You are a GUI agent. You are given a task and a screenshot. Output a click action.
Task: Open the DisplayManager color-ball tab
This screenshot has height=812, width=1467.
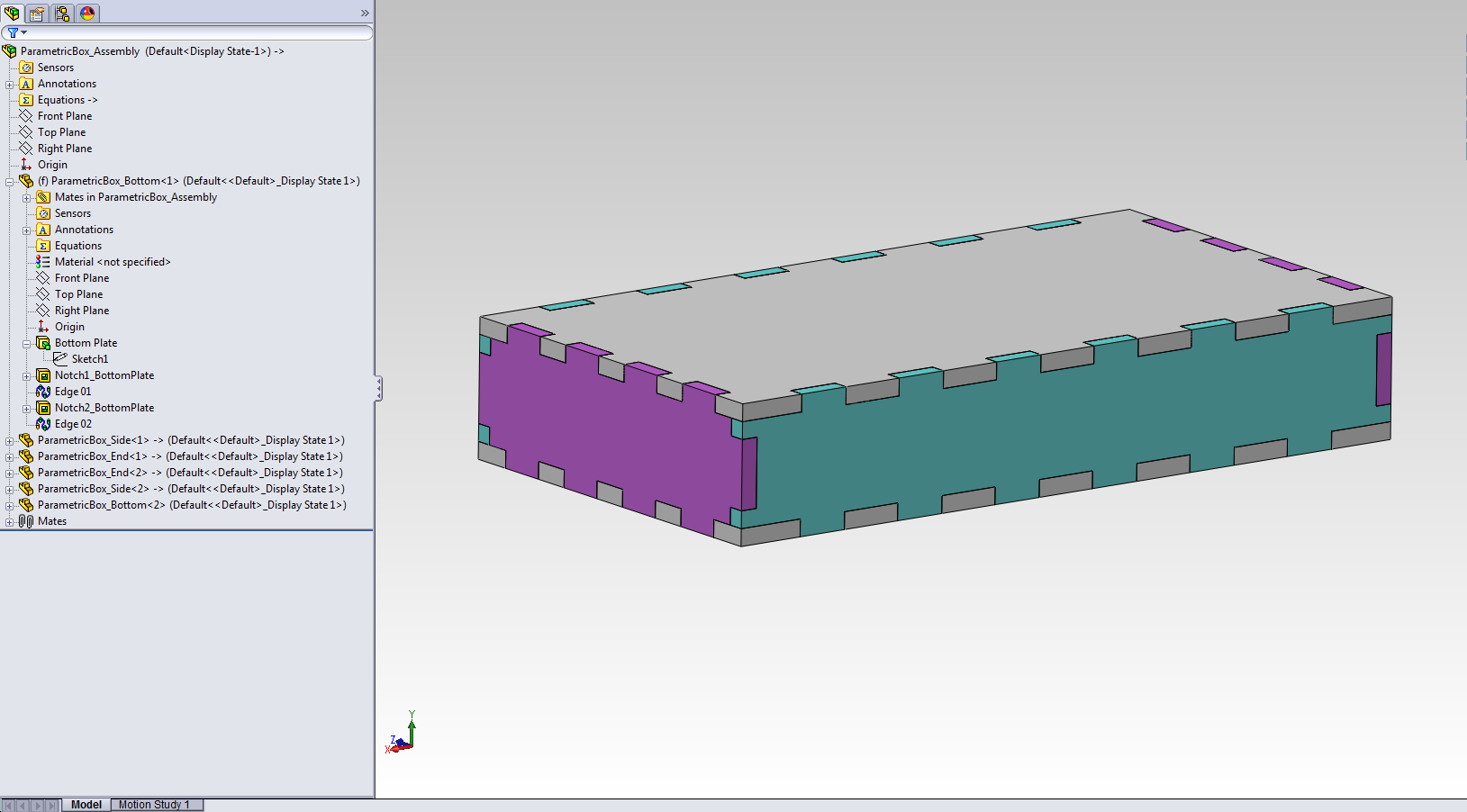point(87,13)
